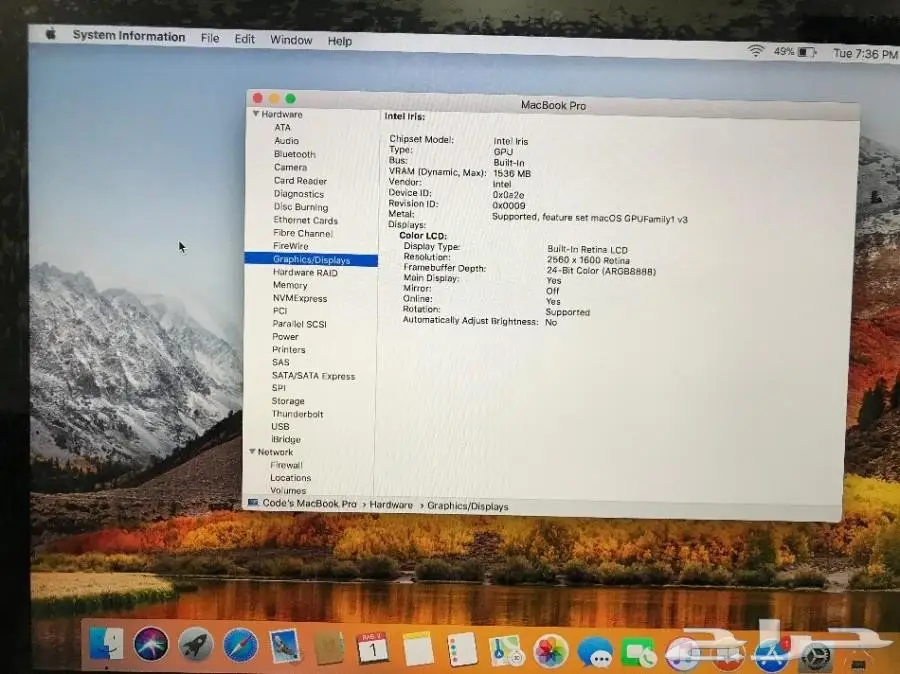Open Finder from the dock
900x674 pixels.
107,644
